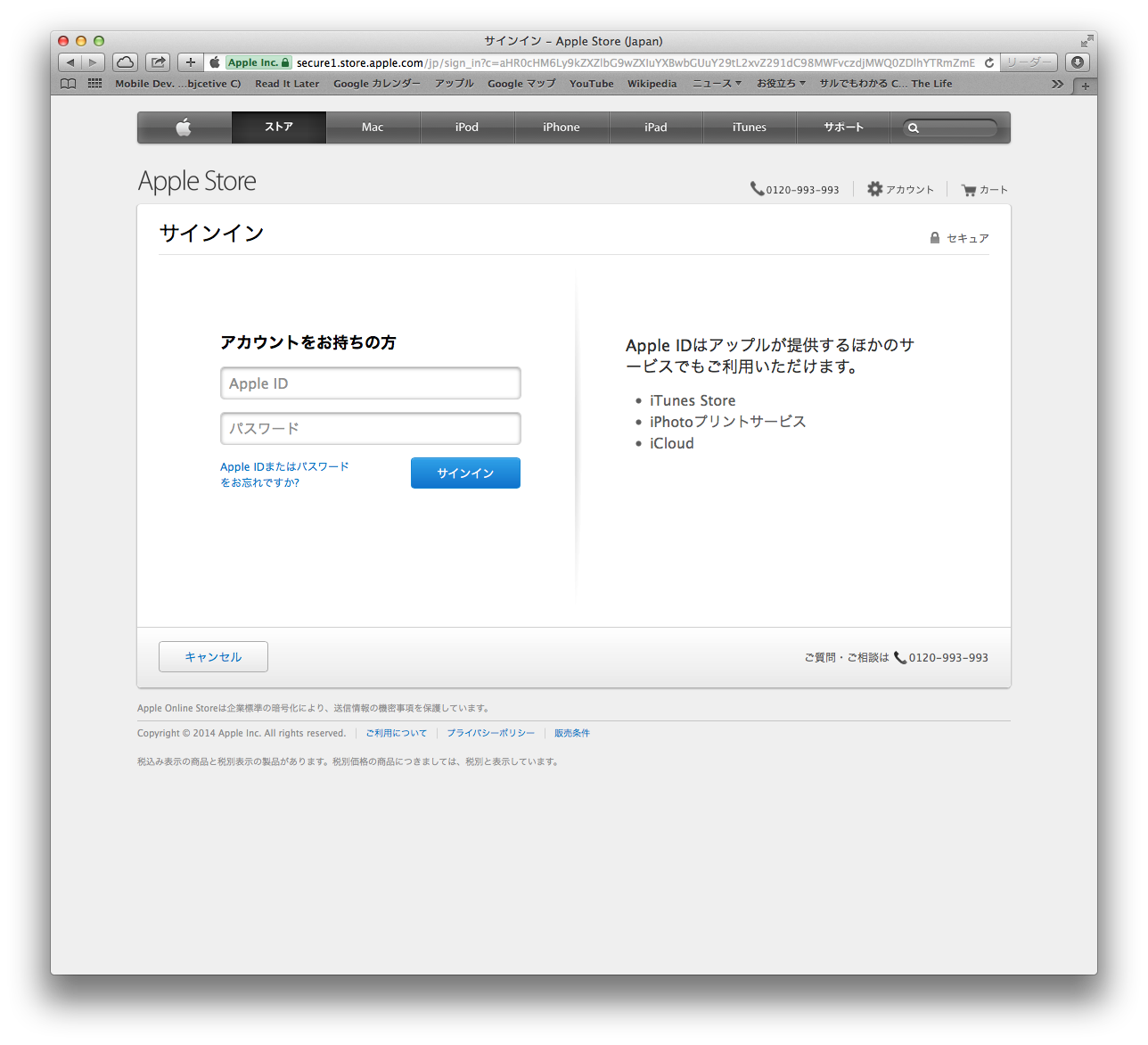Click the Apple nav search field

(x=950, y=128)
